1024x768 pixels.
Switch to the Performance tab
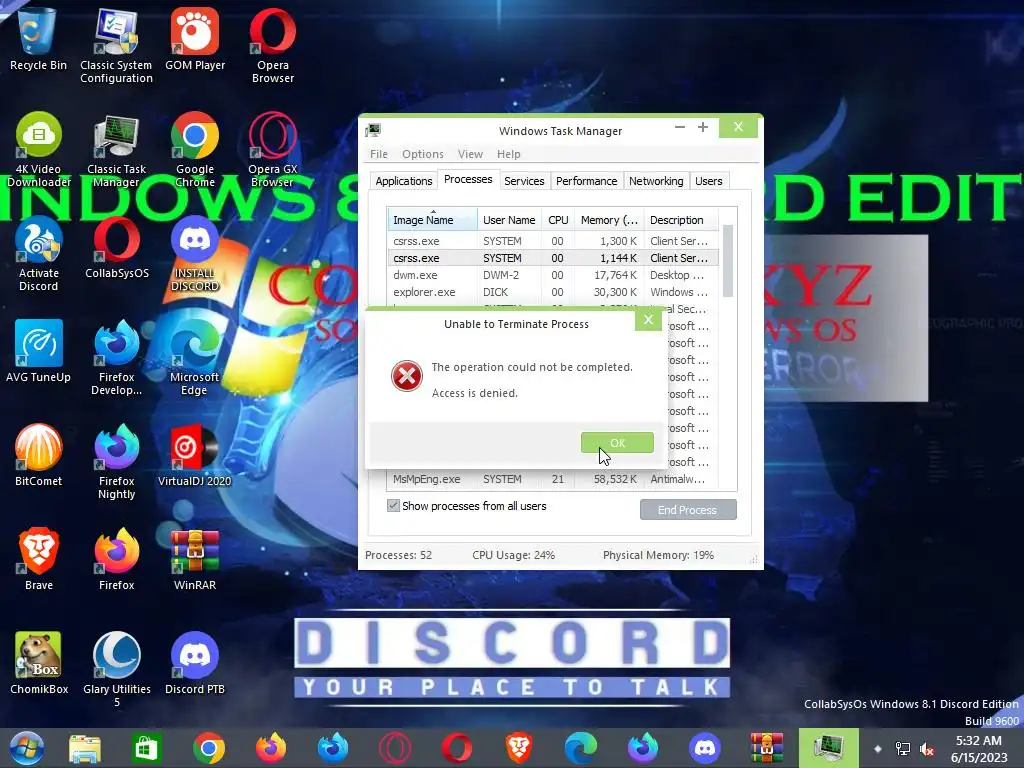pos(586,181)
